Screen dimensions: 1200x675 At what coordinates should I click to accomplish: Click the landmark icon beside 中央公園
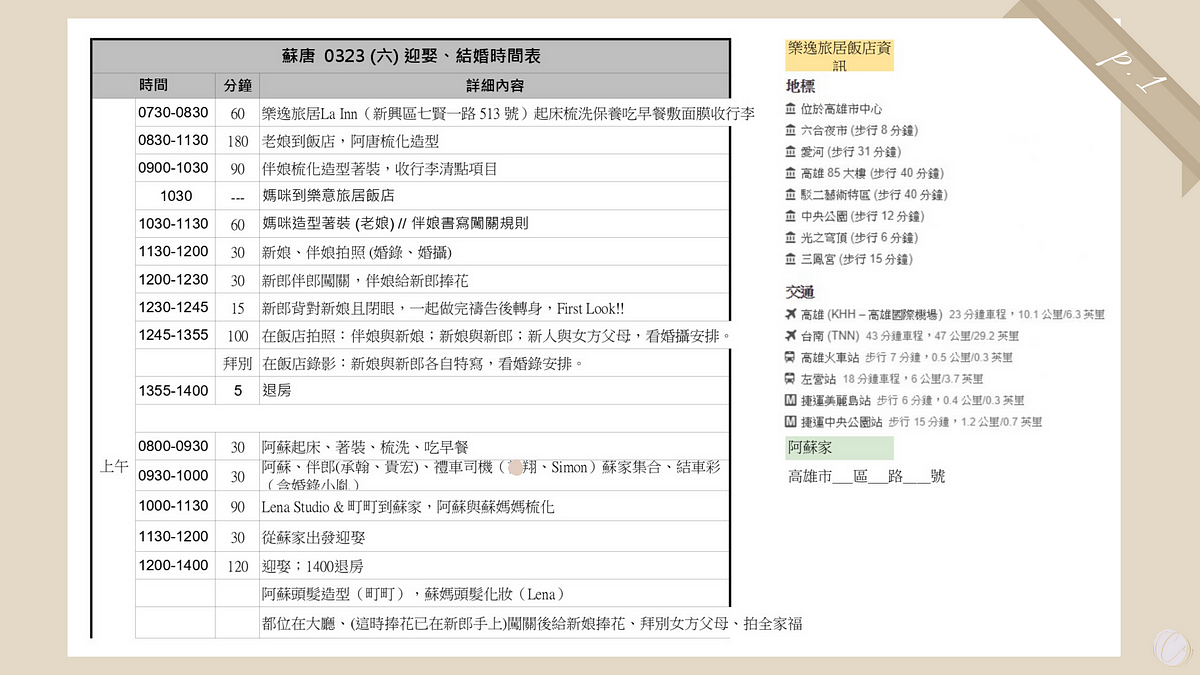point(791,216)
